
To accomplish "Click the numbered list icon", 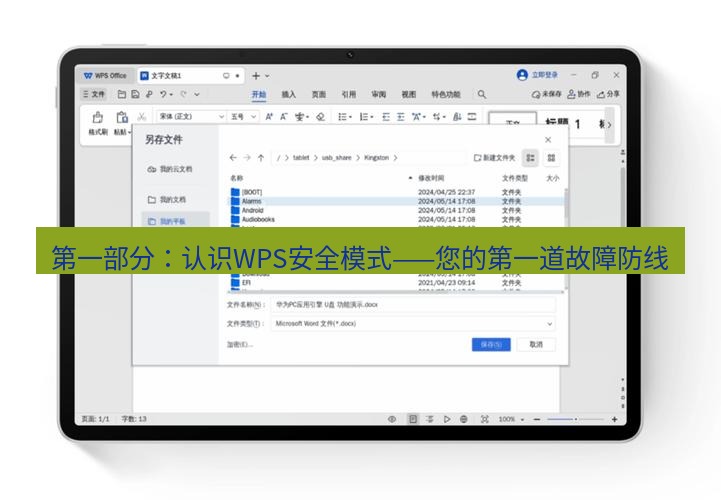I will tap(366, 117).
